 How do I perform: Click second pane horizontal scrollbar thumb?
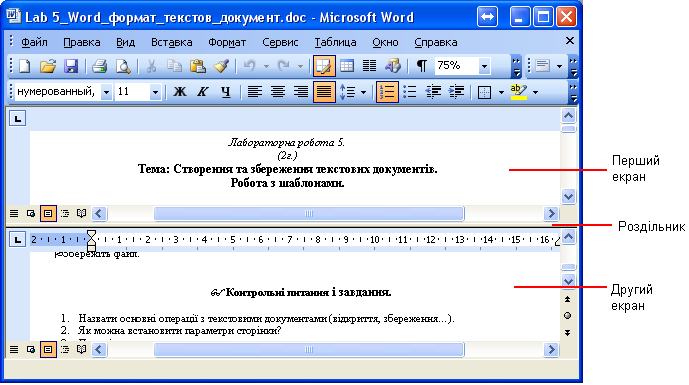click(309, 350)
